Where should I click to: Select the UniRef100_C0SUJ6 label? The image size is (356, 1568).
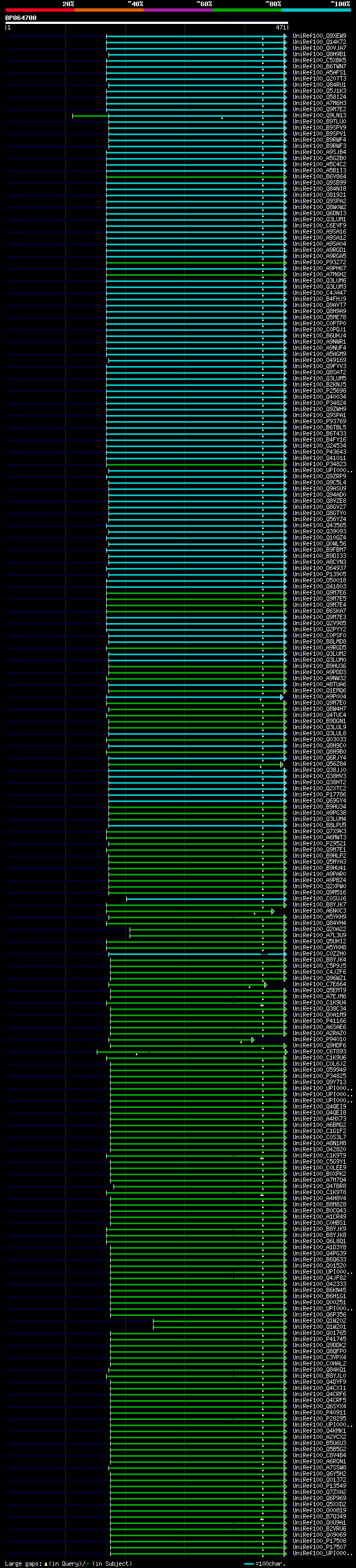[319, 899]
